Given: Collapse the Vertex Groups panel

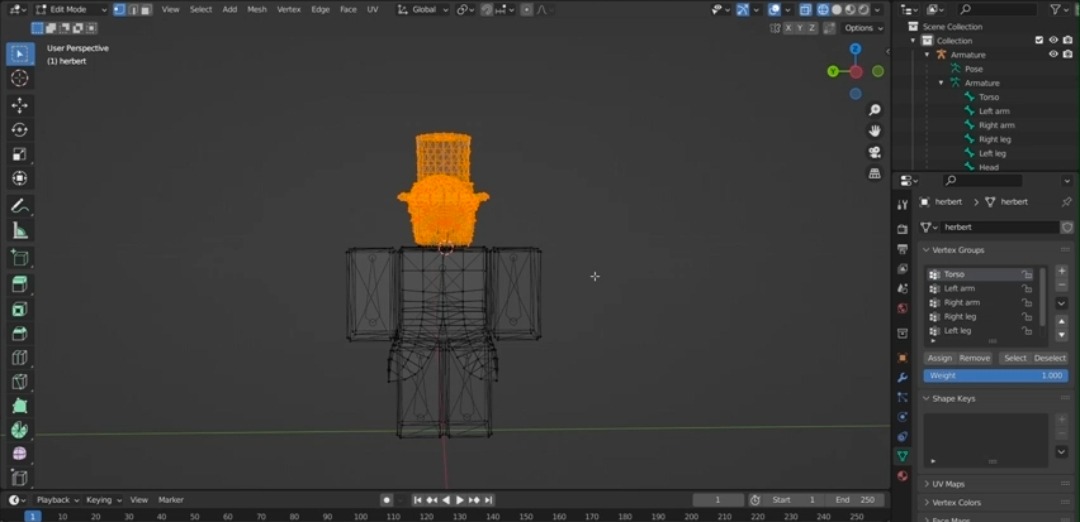Looking at the screenshot, I should point(957,250).
